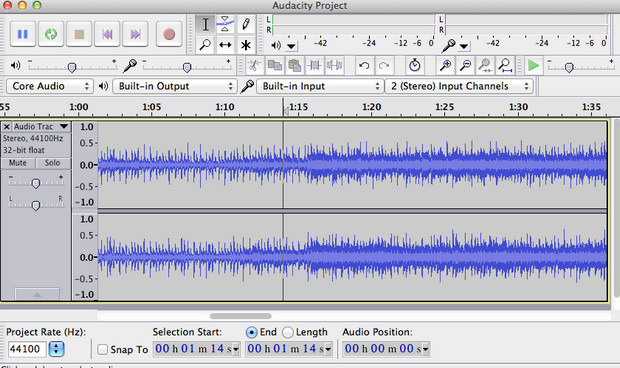
Task: Click the horizontal scrollbar thumb
Action: coord(240,316)
